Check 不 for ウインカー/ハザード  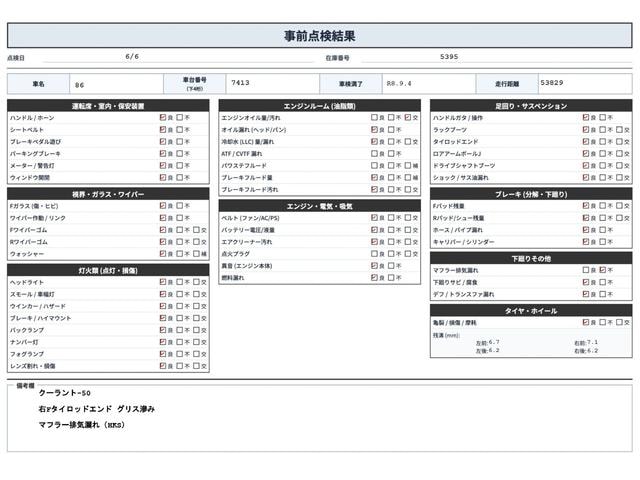coord(180,306)
